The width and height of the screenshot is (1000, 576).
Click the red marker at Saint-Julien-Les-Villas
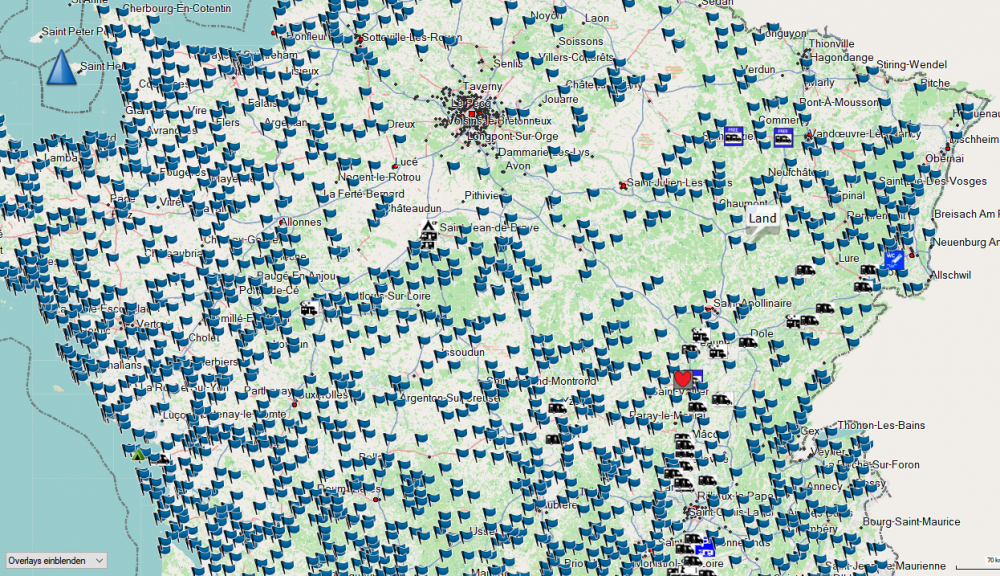pyautogui.click(x=624, y=184)
